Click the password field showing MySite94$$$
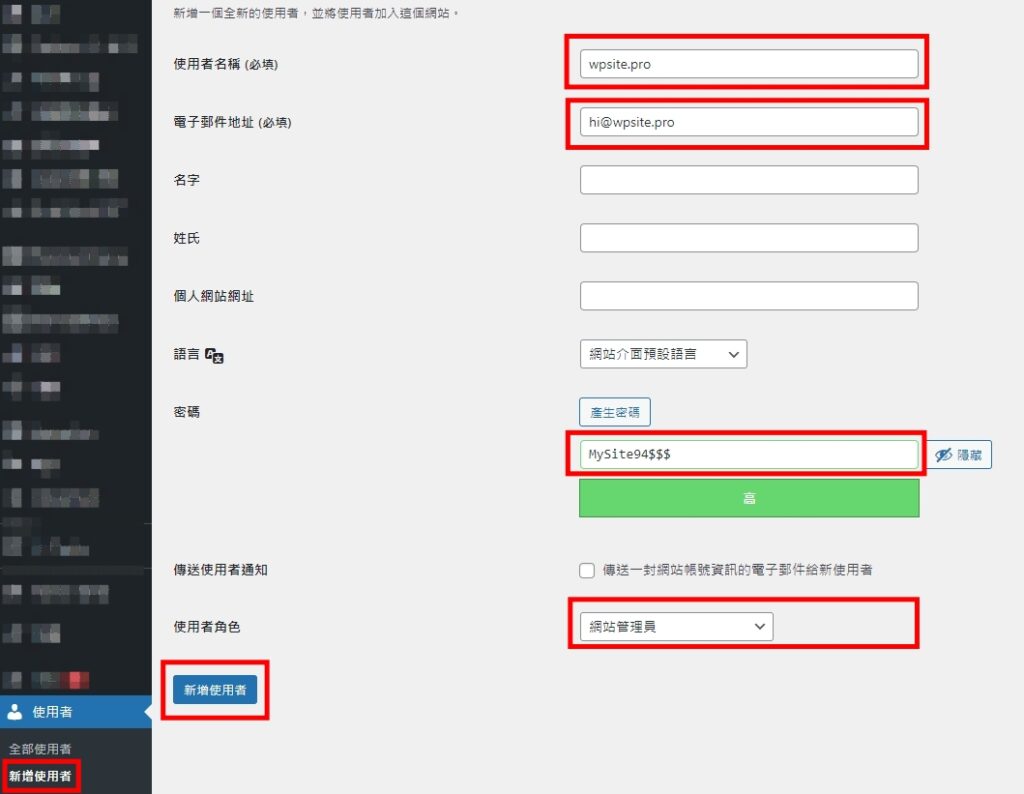Viewport: 1024px width, 794px height. 748,455
